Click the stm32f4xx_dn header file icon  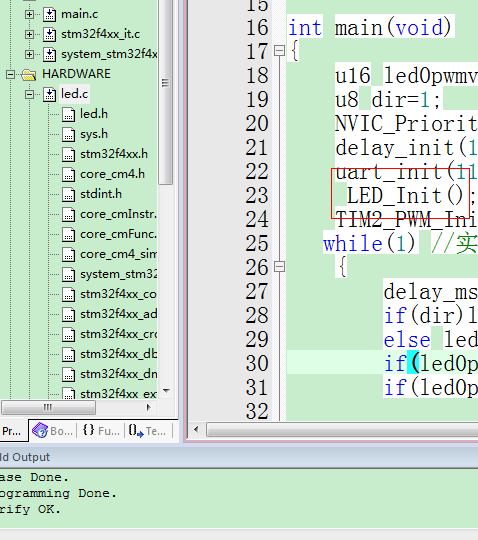(x=69, y=374)
